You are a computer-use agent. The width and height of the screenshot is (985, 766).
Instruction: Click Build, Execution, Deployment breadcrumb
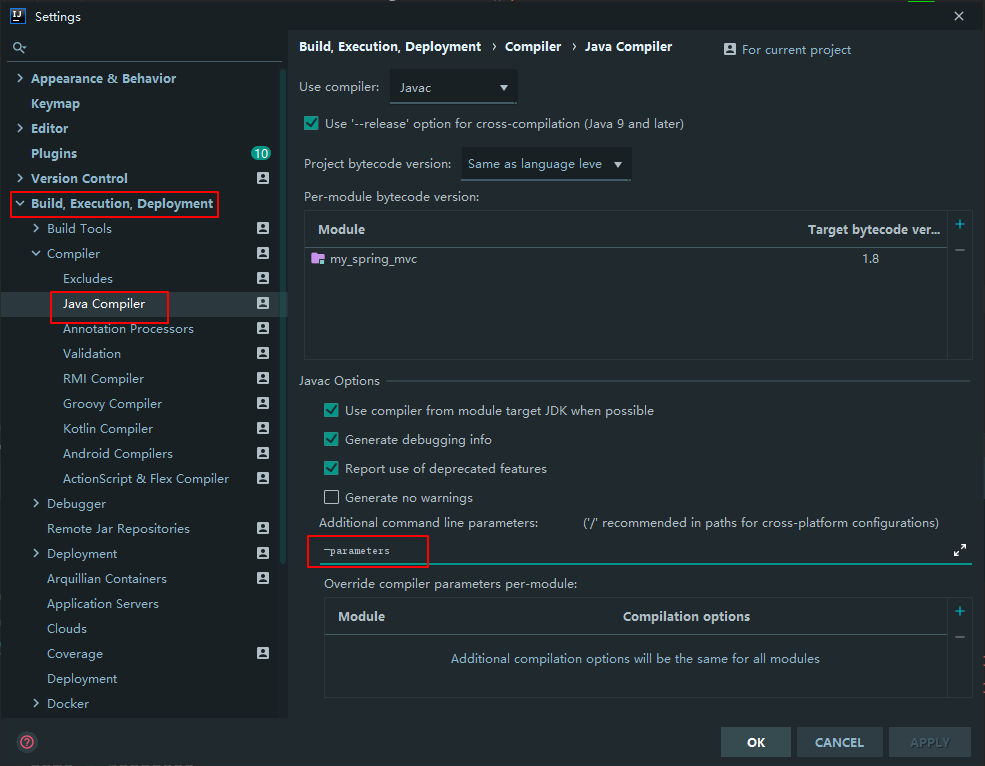(x=390, y=47)
